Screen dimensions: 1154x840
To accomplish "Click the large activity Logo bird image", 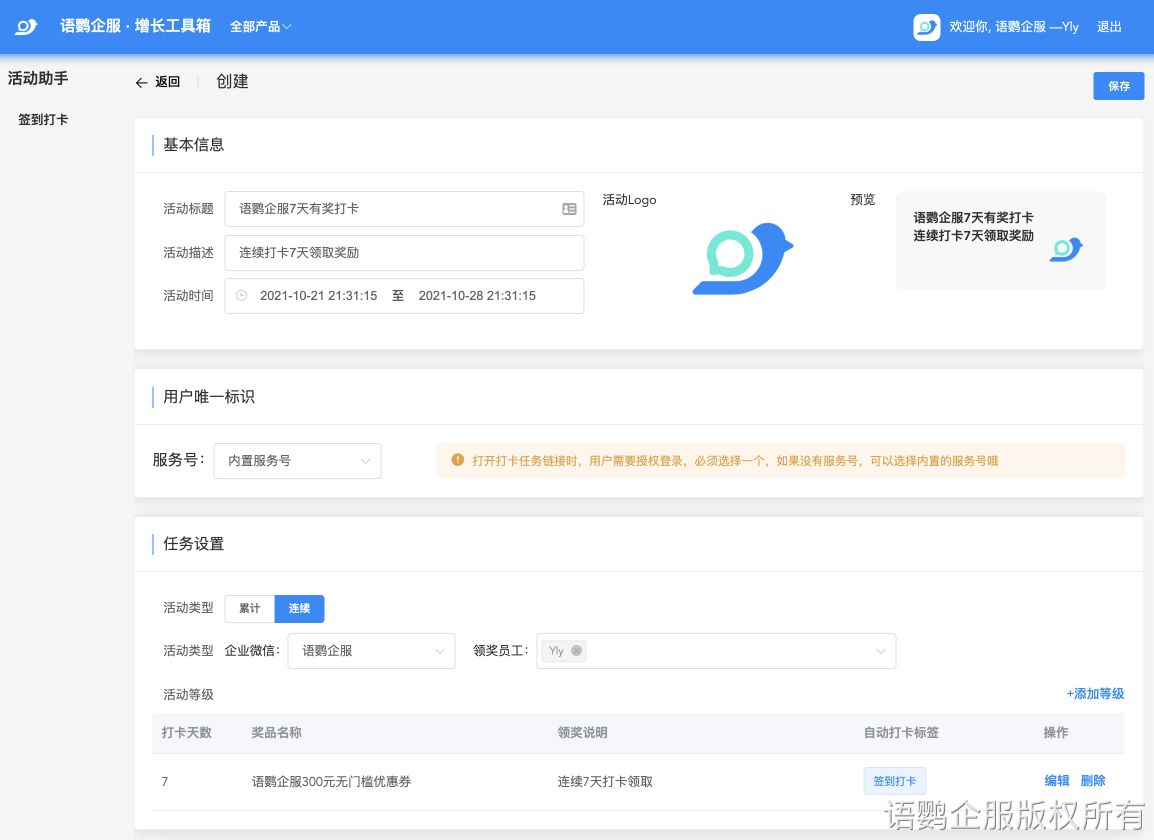I will coord(742,259).
